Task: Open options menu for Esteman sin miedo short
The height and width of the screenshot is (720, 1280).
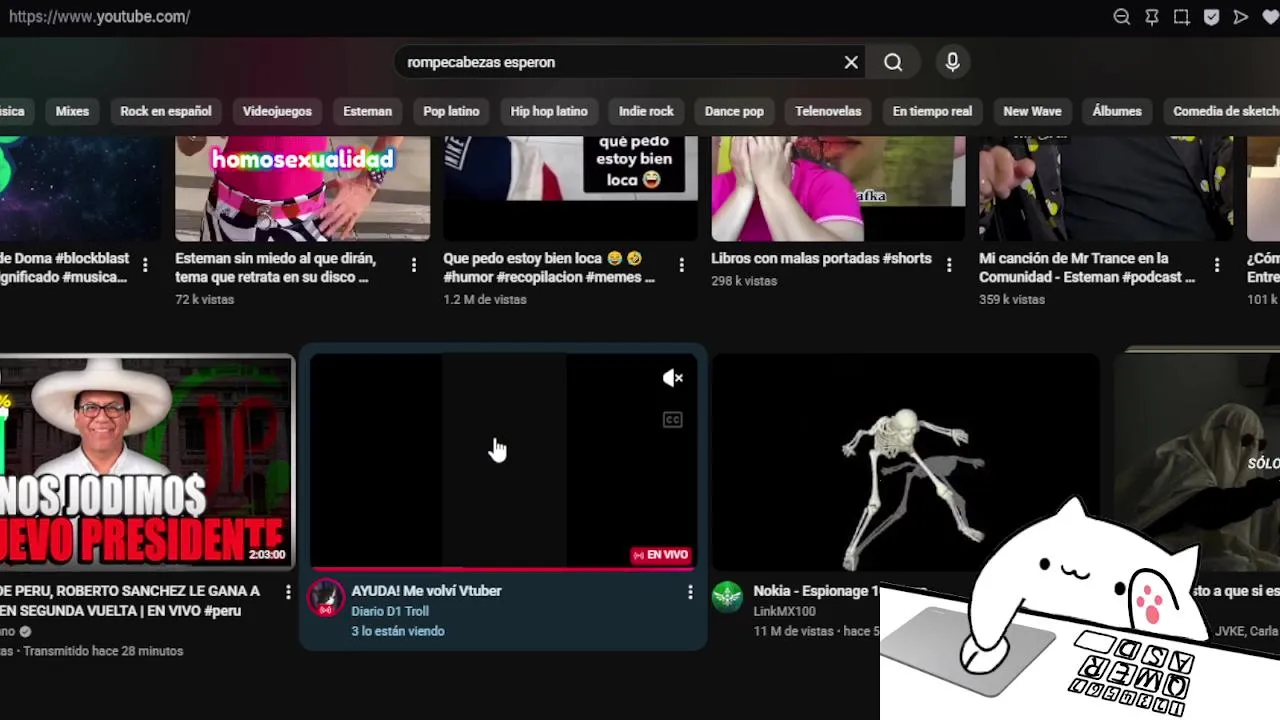Action: 414,265
